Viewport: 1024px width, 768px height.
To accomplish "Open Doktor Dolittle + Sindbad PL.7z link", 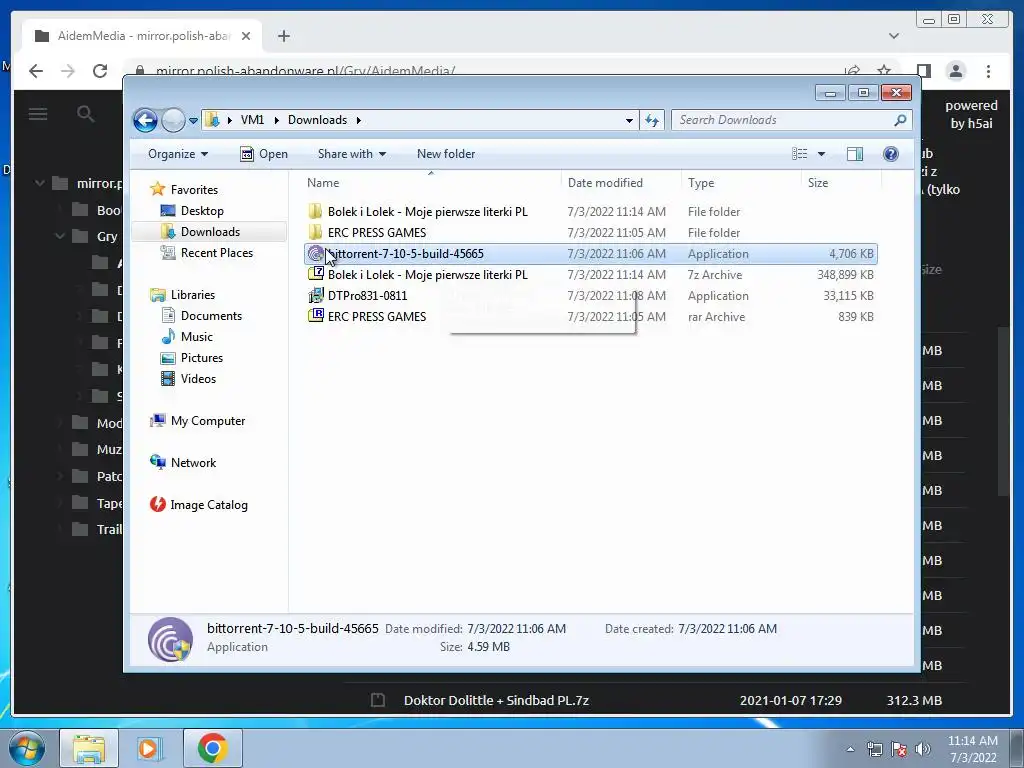I will tap(496, 701).
